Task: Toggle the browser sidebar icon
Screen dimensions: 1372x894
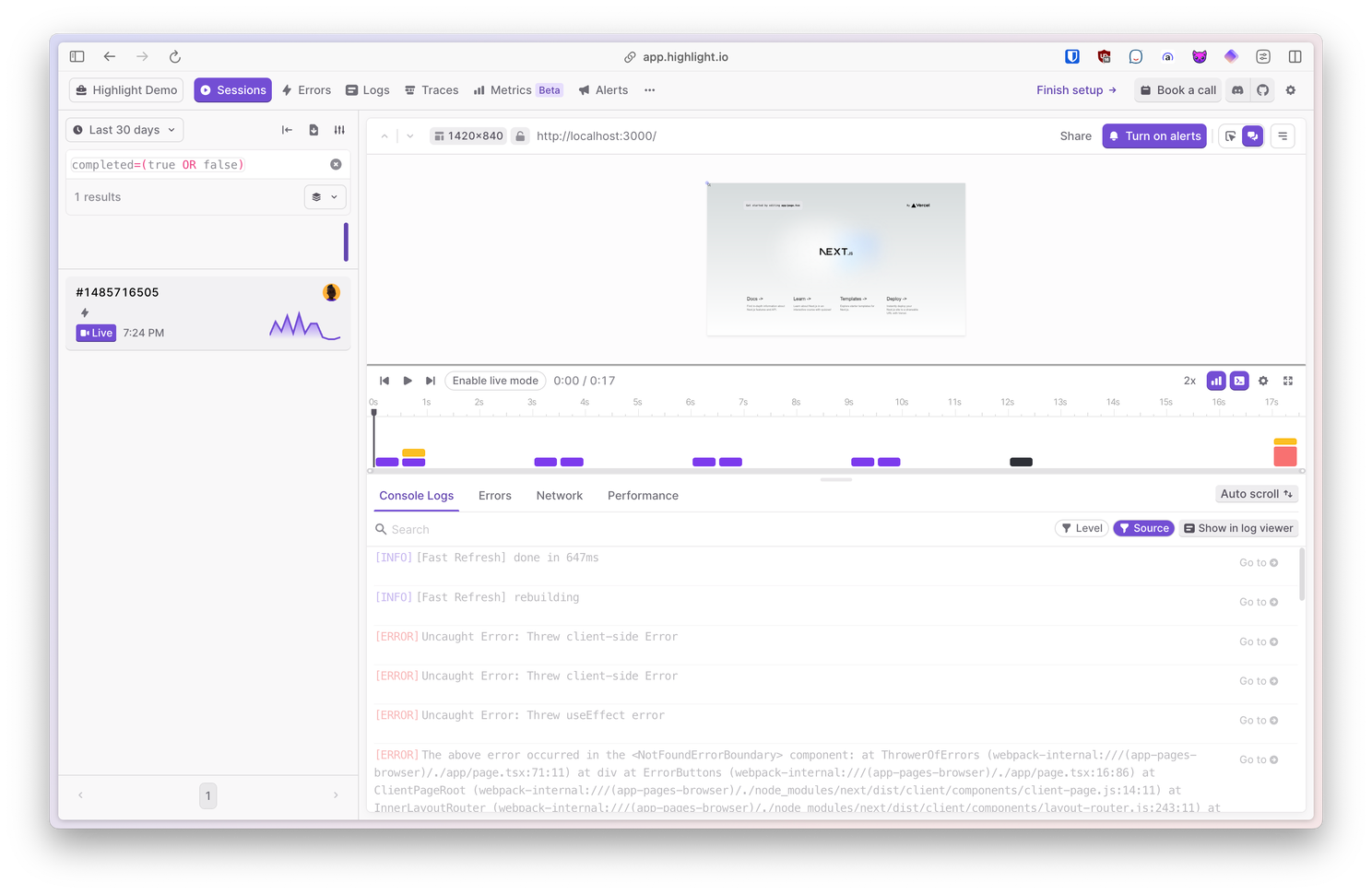Action: (x=77, y=56)
